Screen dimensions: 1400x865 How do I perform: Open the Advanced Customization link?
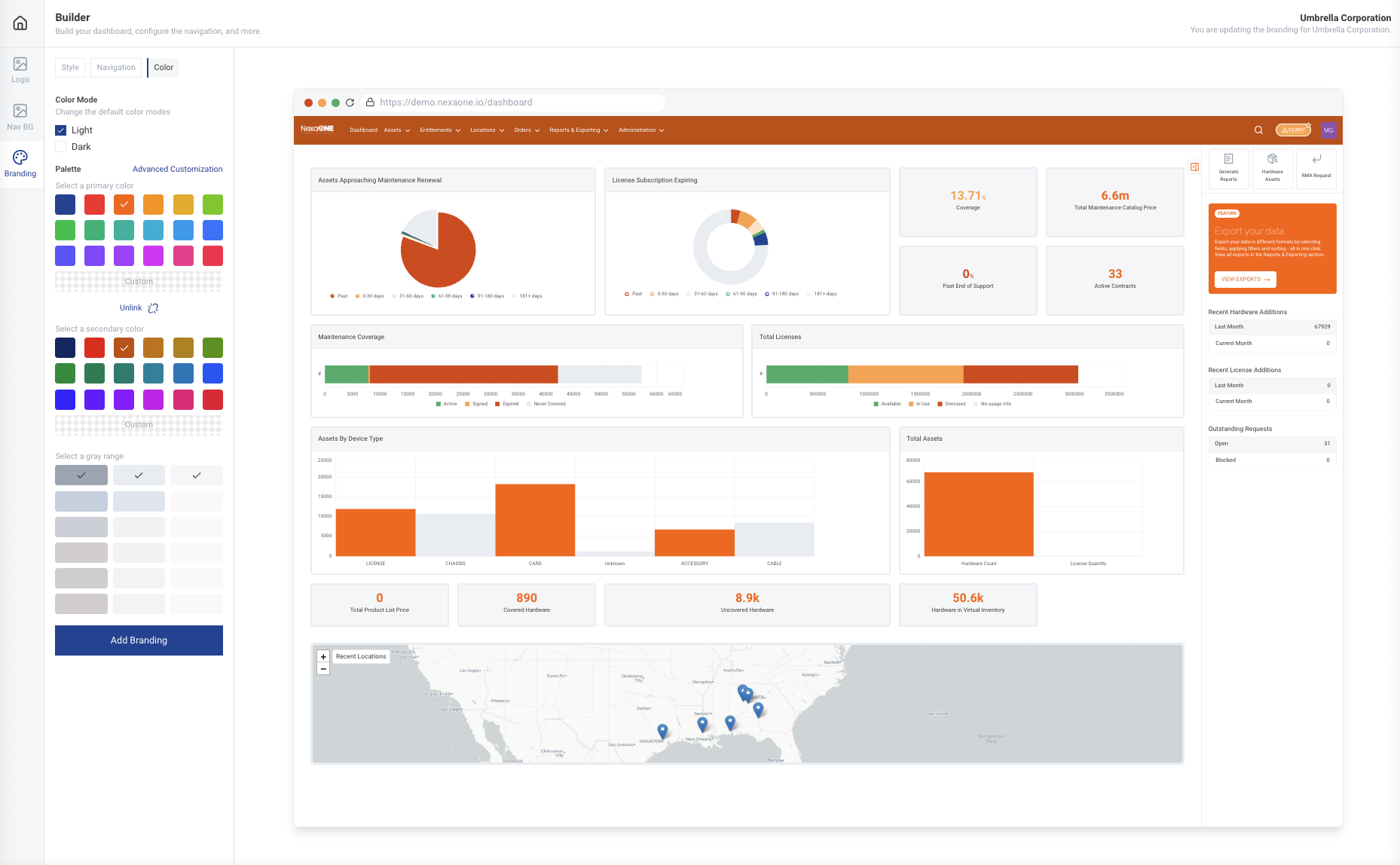177,170
